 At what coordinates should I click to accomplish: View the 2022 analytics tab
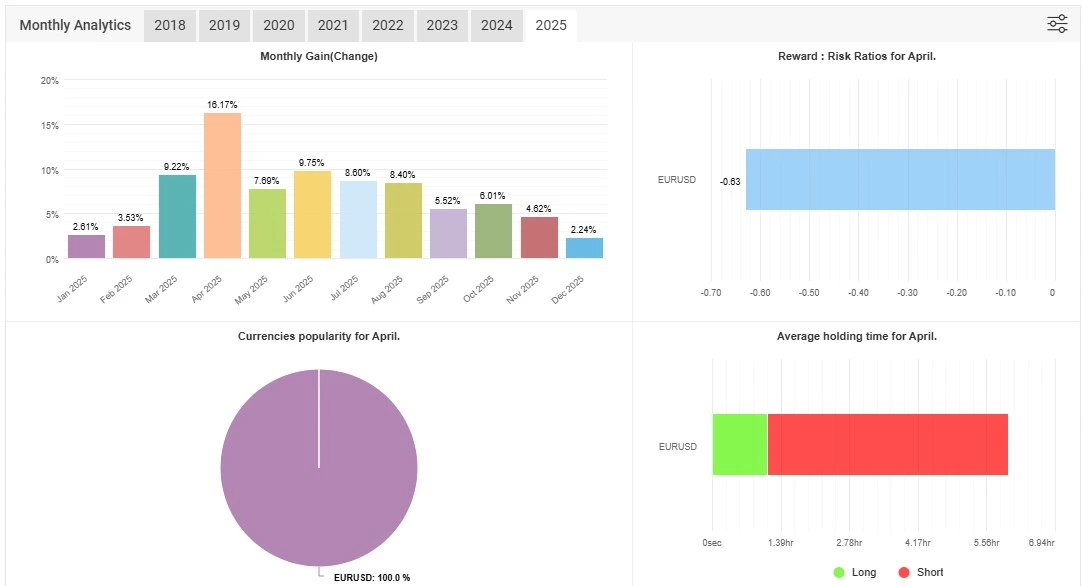(x=387, y=26)
